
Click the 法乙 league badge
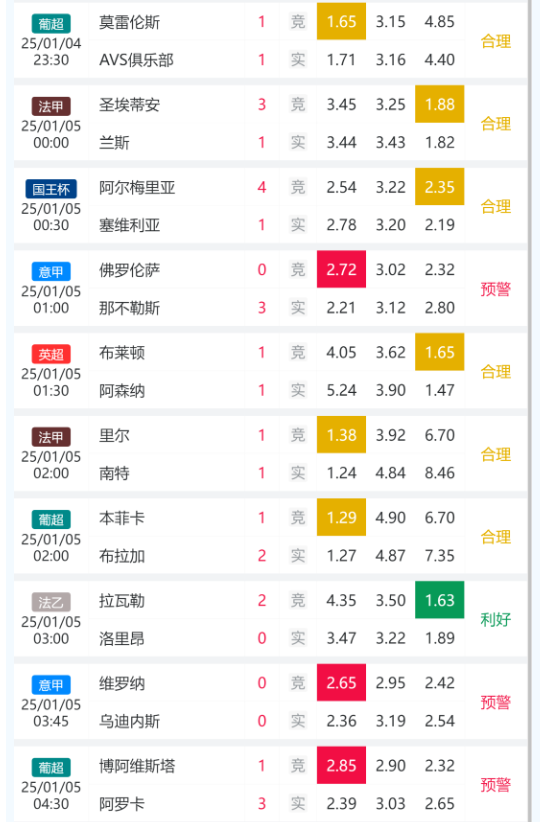click(x=51, y=602)
